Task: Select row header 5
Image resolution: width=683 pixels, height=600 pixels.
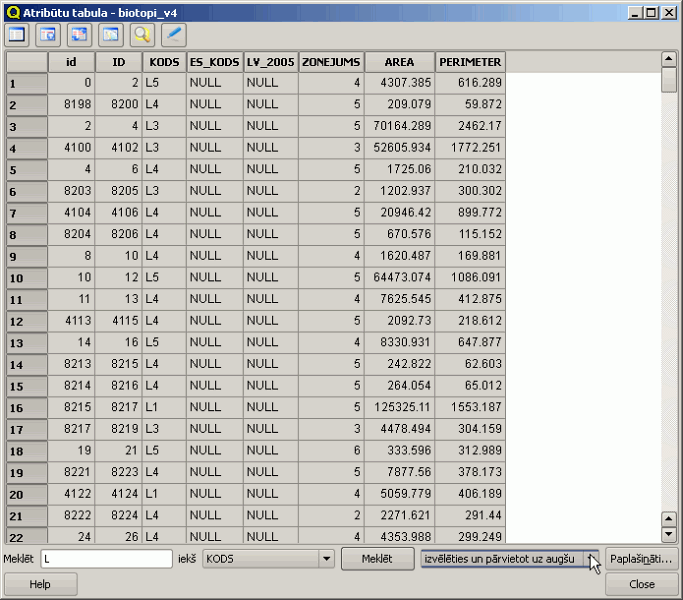Action: tap(27, 169)
